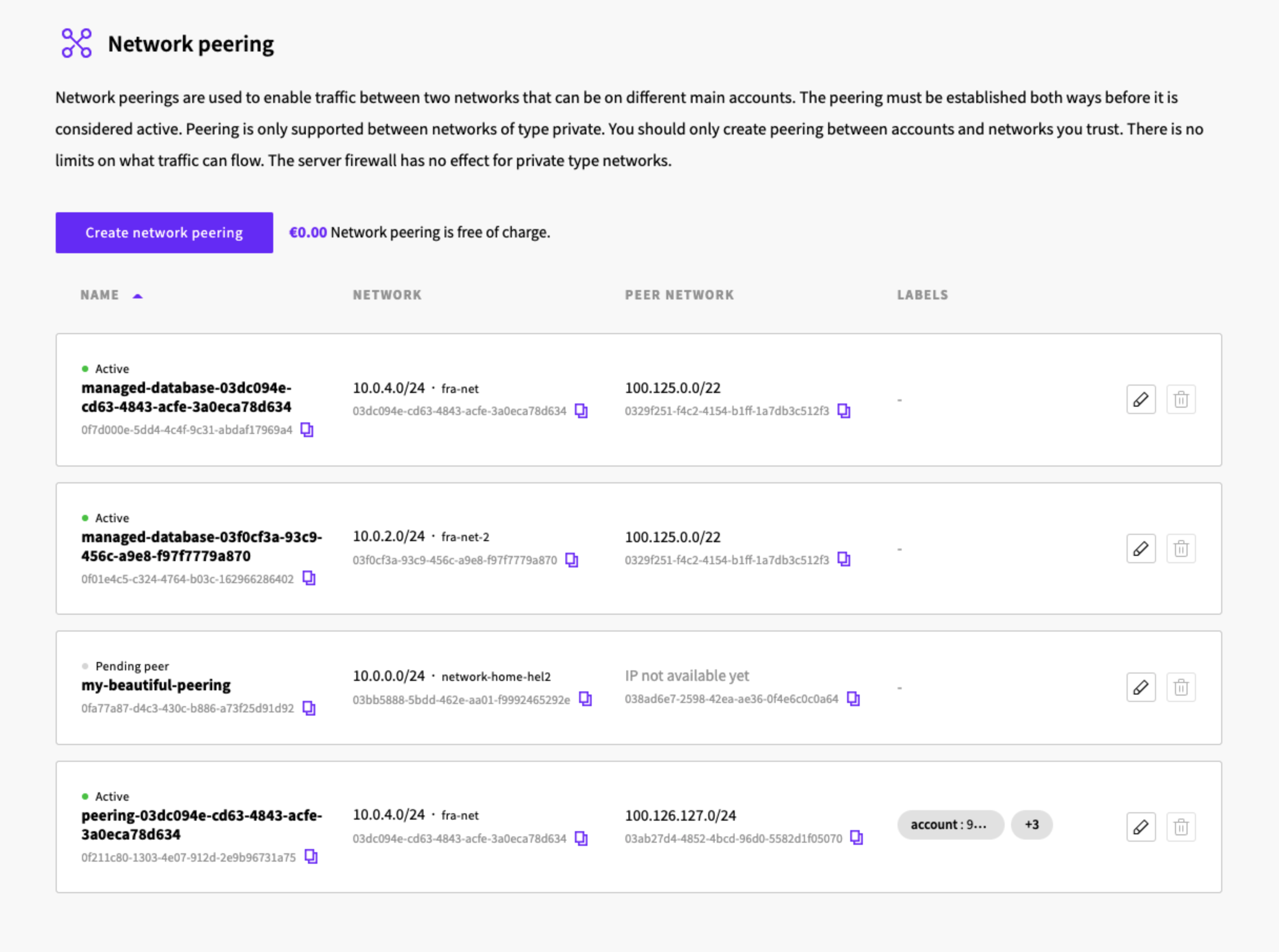
Task: Click network 10.0.4.0/24 in managed-database-03dc094e row
Action: (388, 388)
